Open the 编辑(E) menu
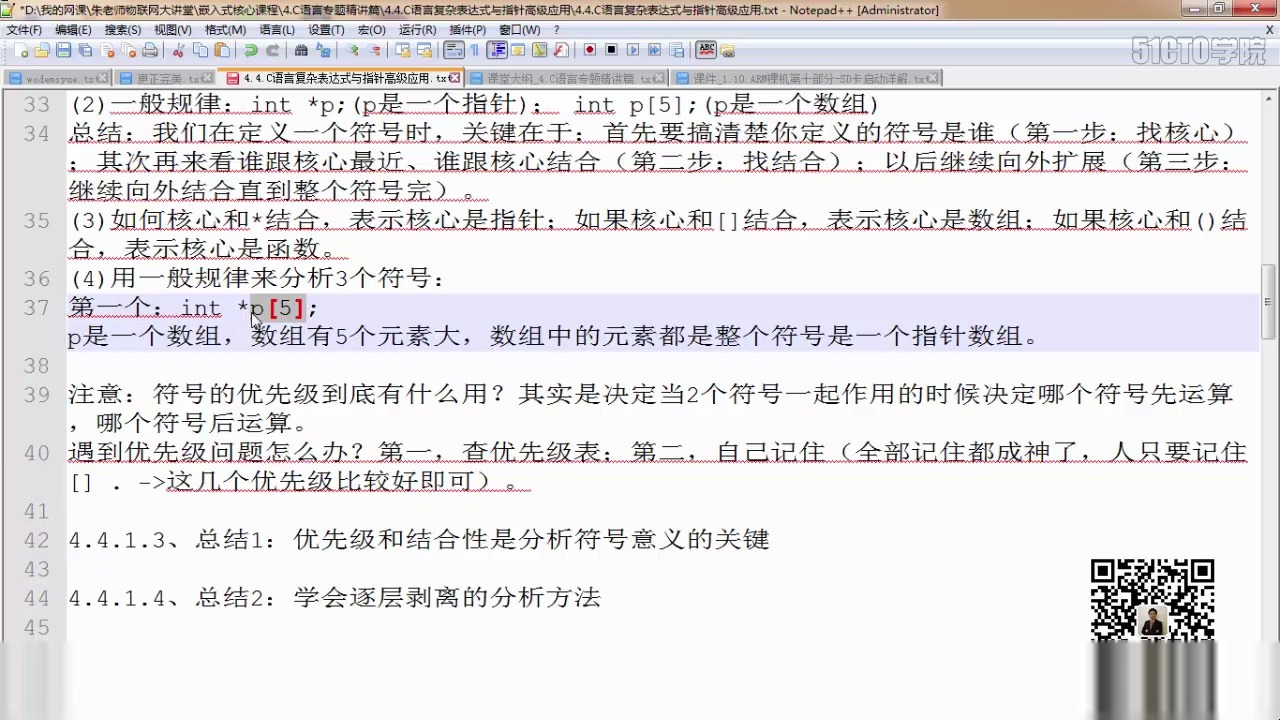This screenshot has width=1280, height=720. (x=74, y=30)
